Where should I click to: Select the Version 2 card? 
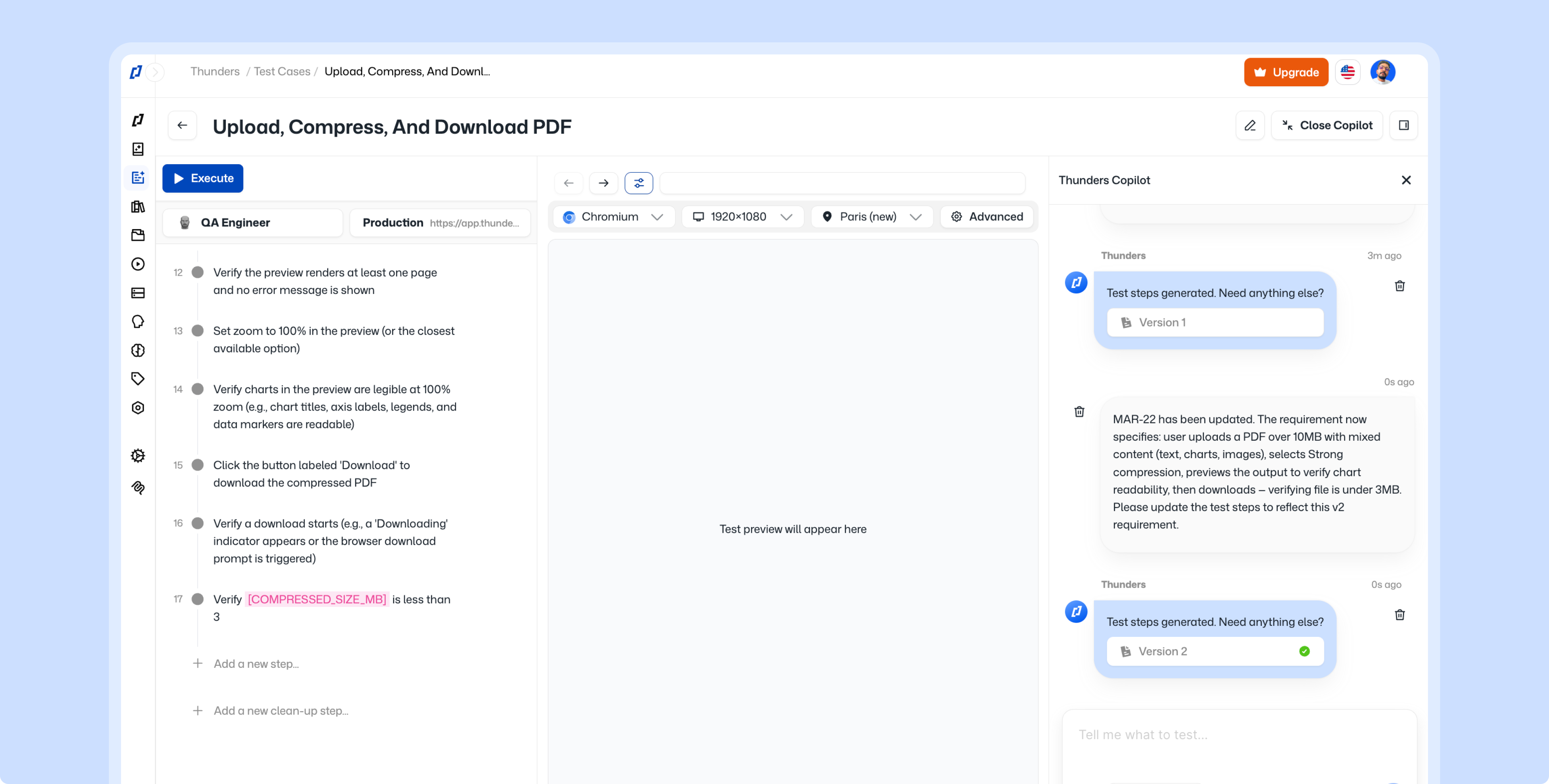(1215, 651)
